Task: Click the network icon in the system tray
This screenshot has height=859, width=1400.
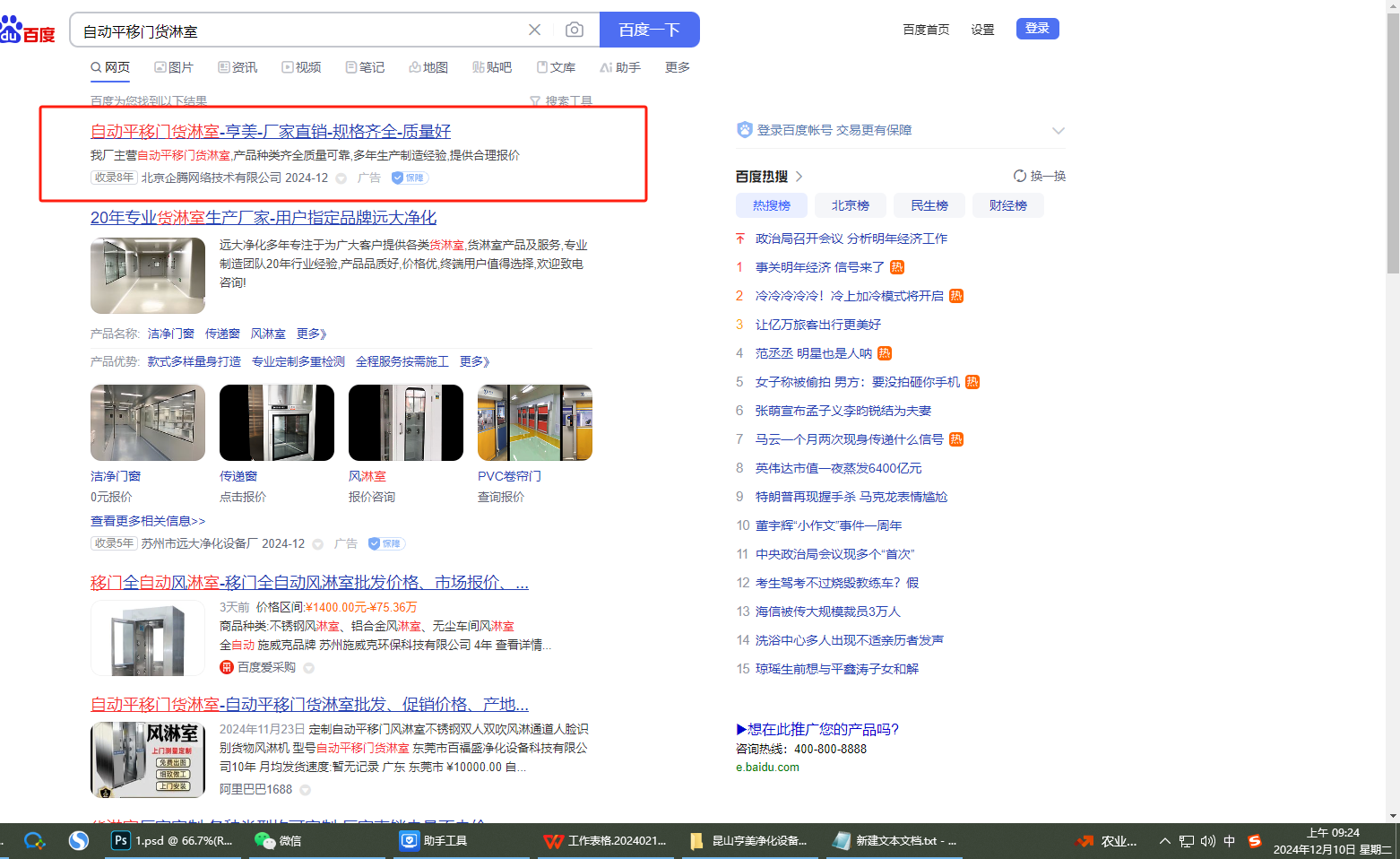Action: click(1187, 841)
